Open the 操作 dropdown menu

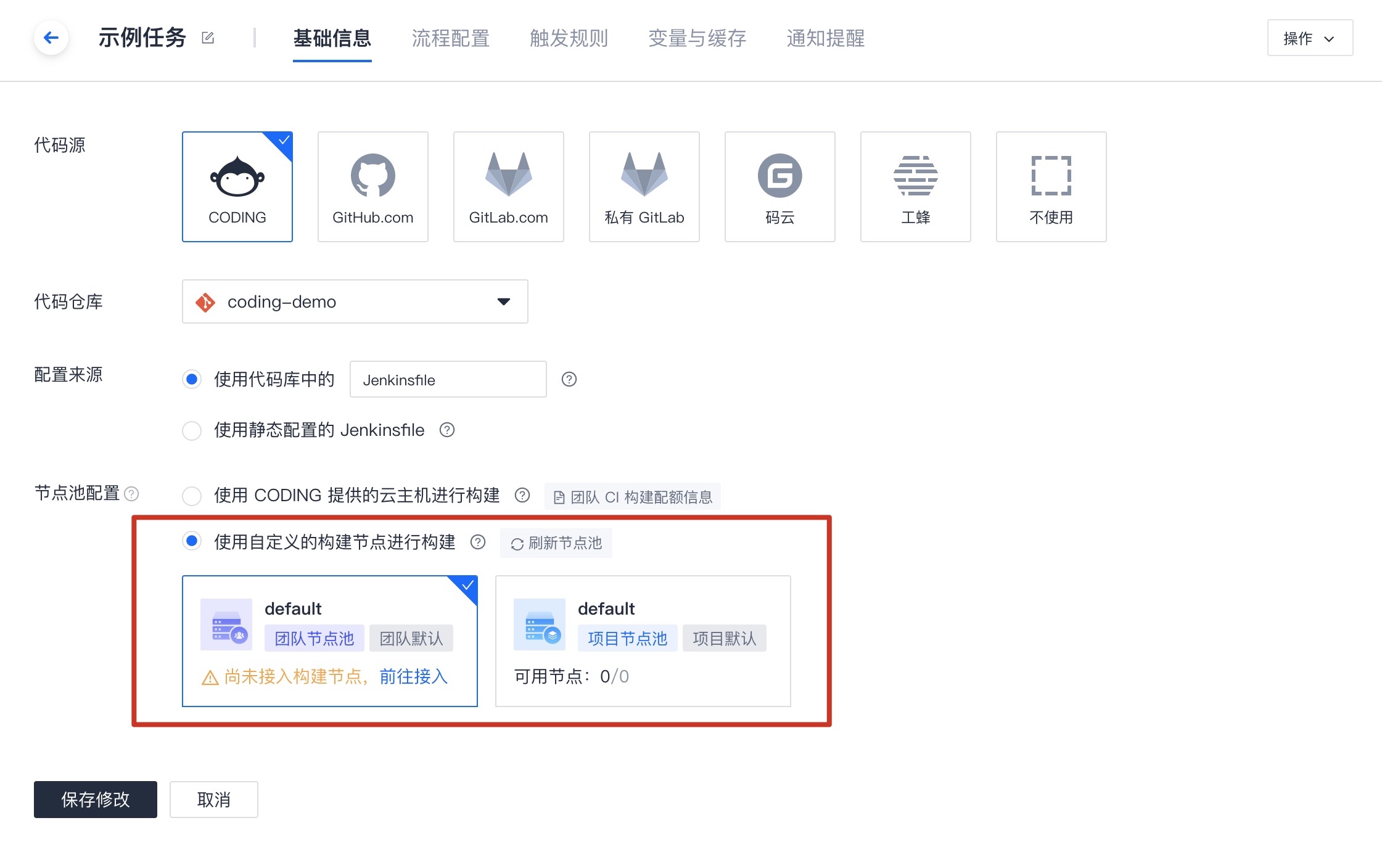(1309, 38)
